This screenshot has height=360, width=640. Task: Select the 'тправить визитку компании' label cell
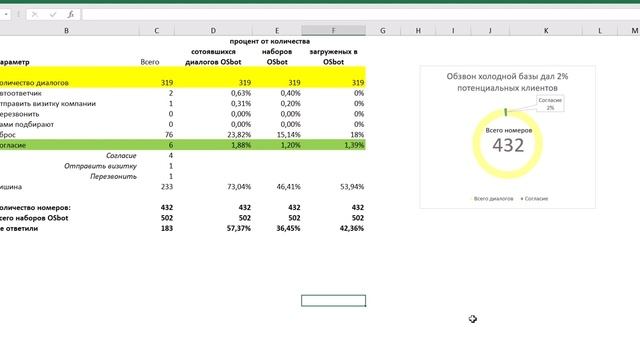(48, 104)
